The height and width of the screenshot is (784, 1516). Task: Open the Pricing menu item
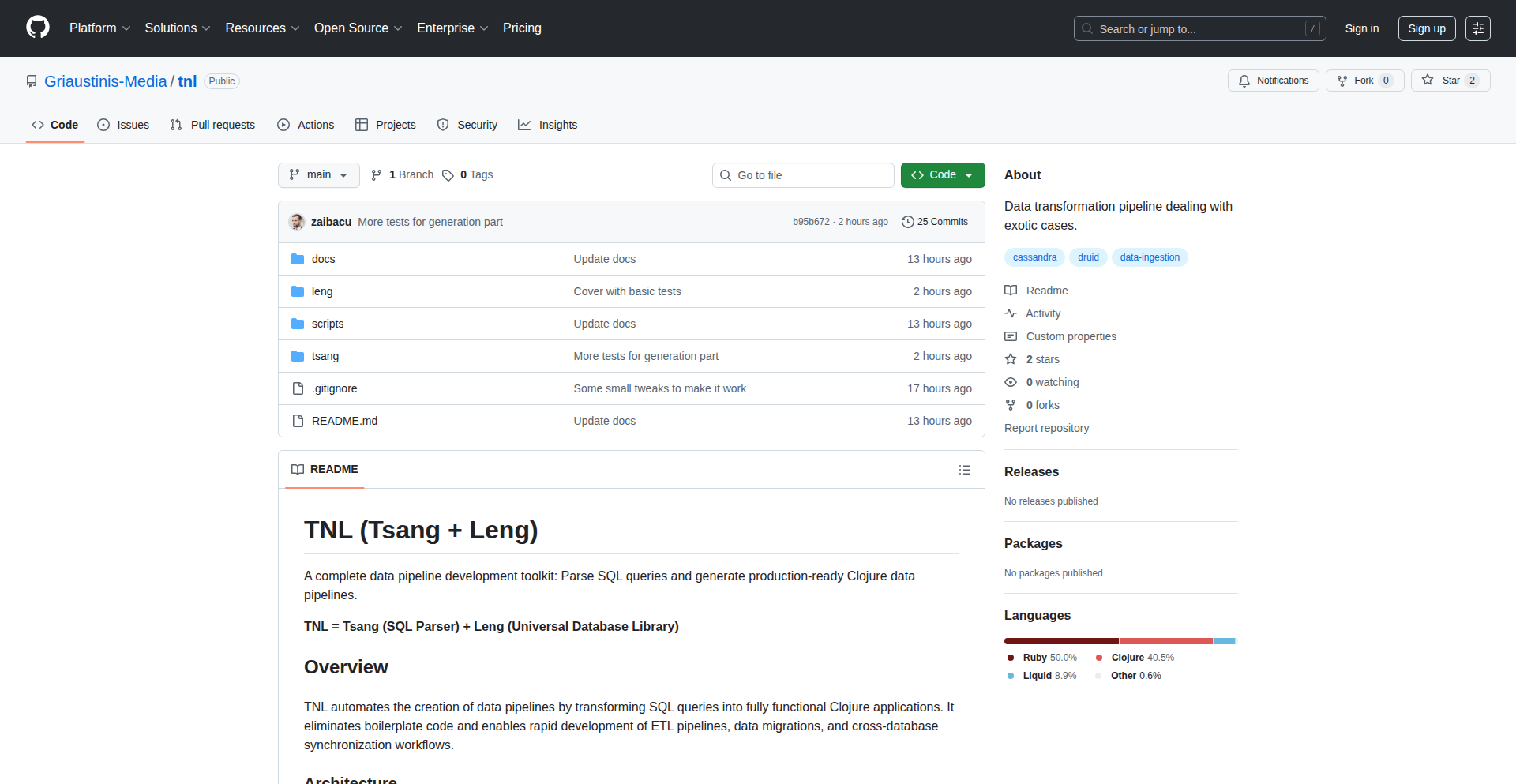[x=522, y=28]
